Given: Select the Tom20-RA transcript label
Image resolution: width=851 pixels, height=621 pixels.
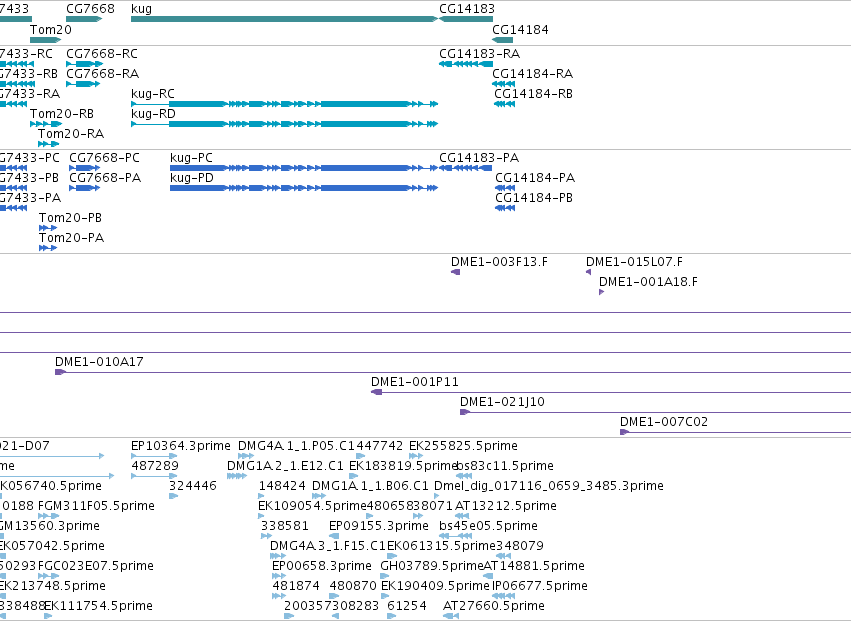Looking at the screenshot, I should (71, 134).
